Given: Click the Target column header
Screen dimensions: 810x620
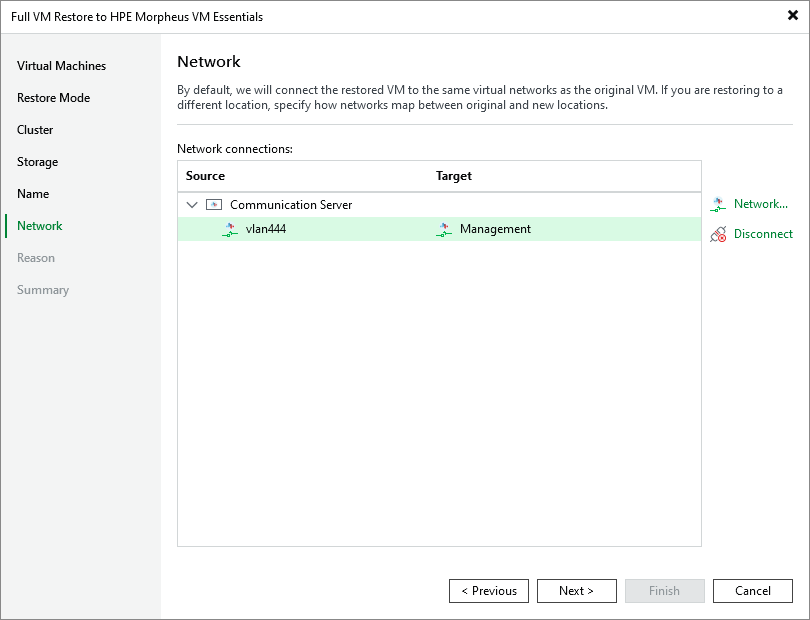Looking at the screenshot, I should (x=453, y=176).
